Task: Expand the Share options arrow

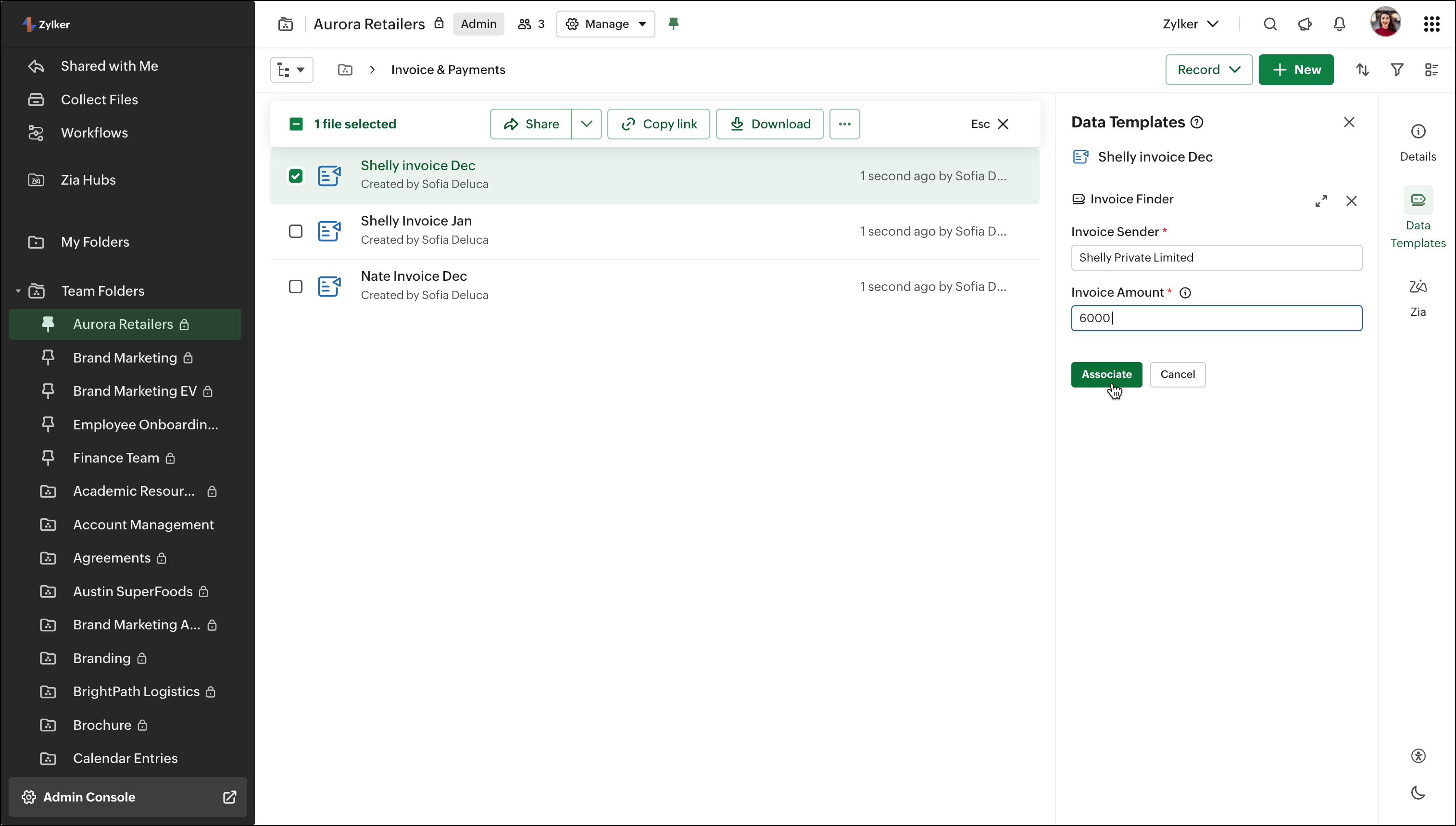Action: (586, 124)
